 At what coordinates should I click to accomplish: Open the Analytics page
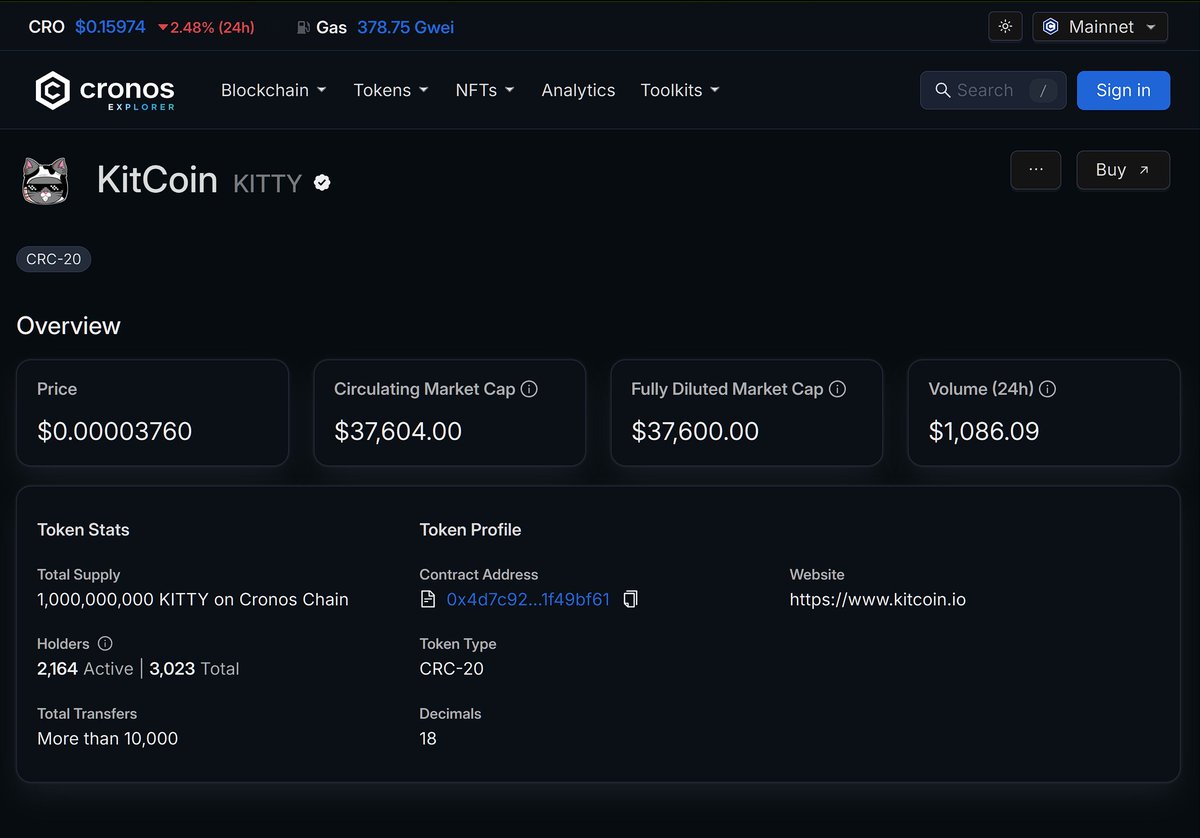pos(578,90)
